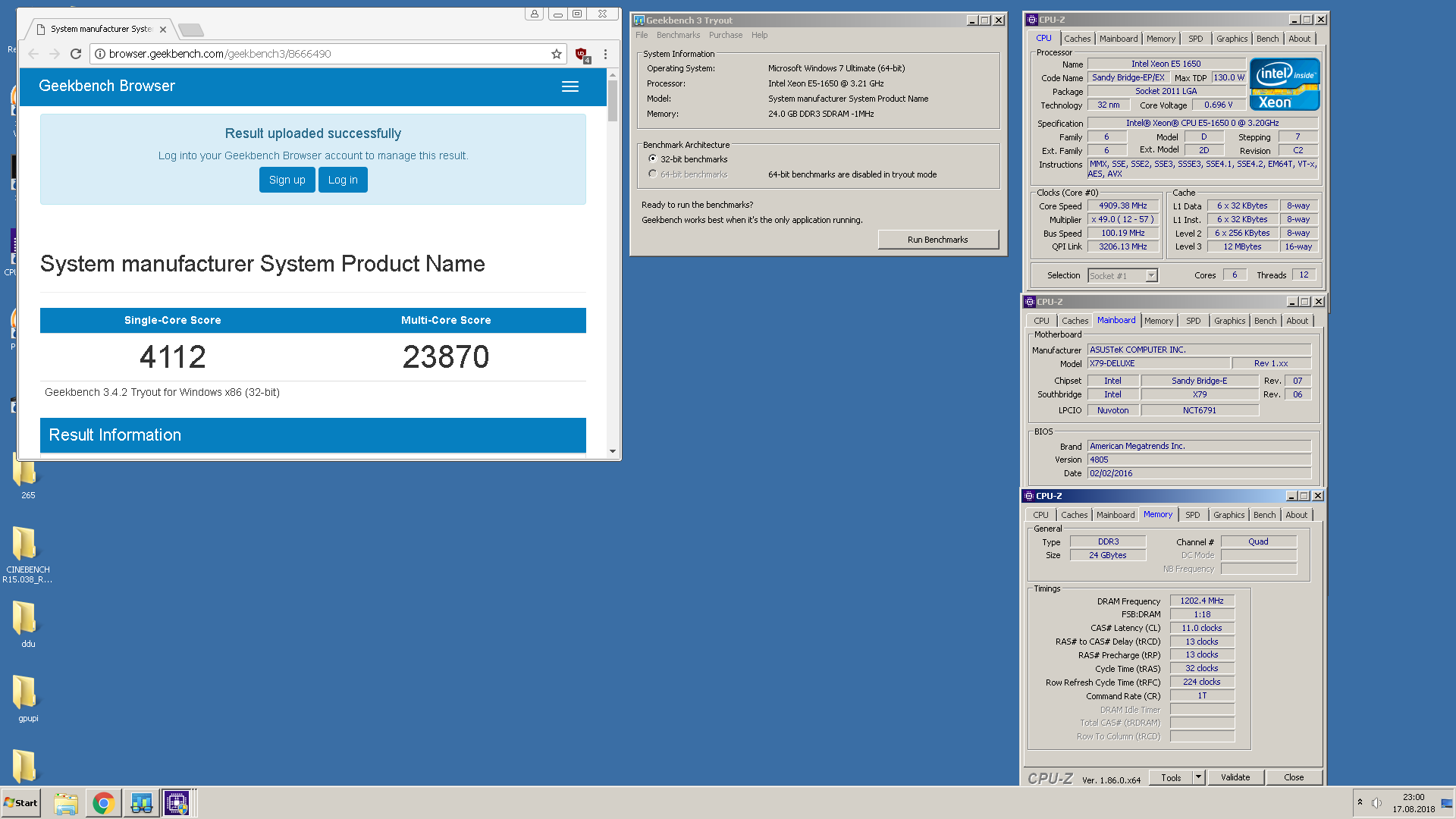Click the Geekbench Browser title link
The width and height of the screenshot is (1456, 819).
107,86
